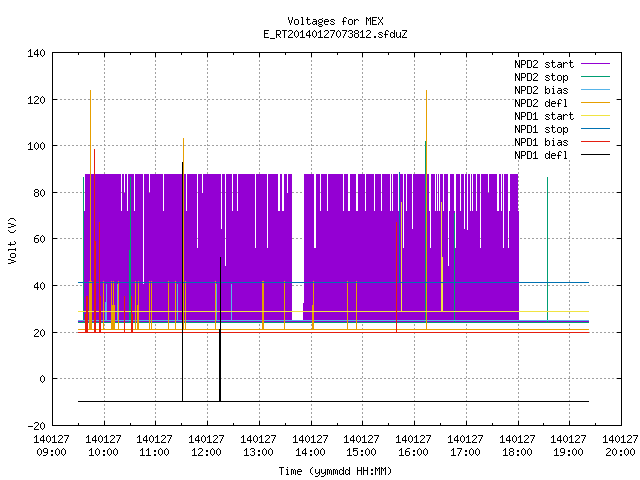The image size is (640, 480).
Task: Click the light blue NPD2 bias legend line
Action: pyautogui.click(x=595, y=90)
